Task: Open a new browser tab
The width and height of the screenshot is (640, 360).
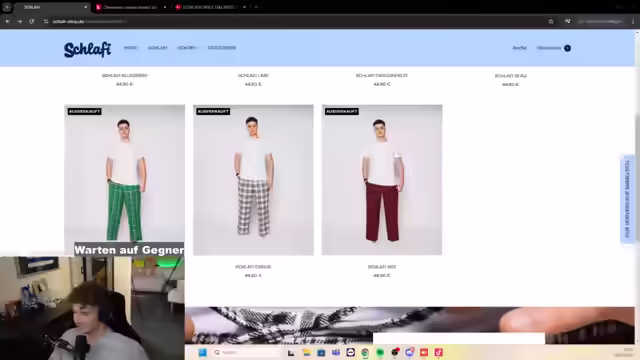Action: click(x=256, y=7)
